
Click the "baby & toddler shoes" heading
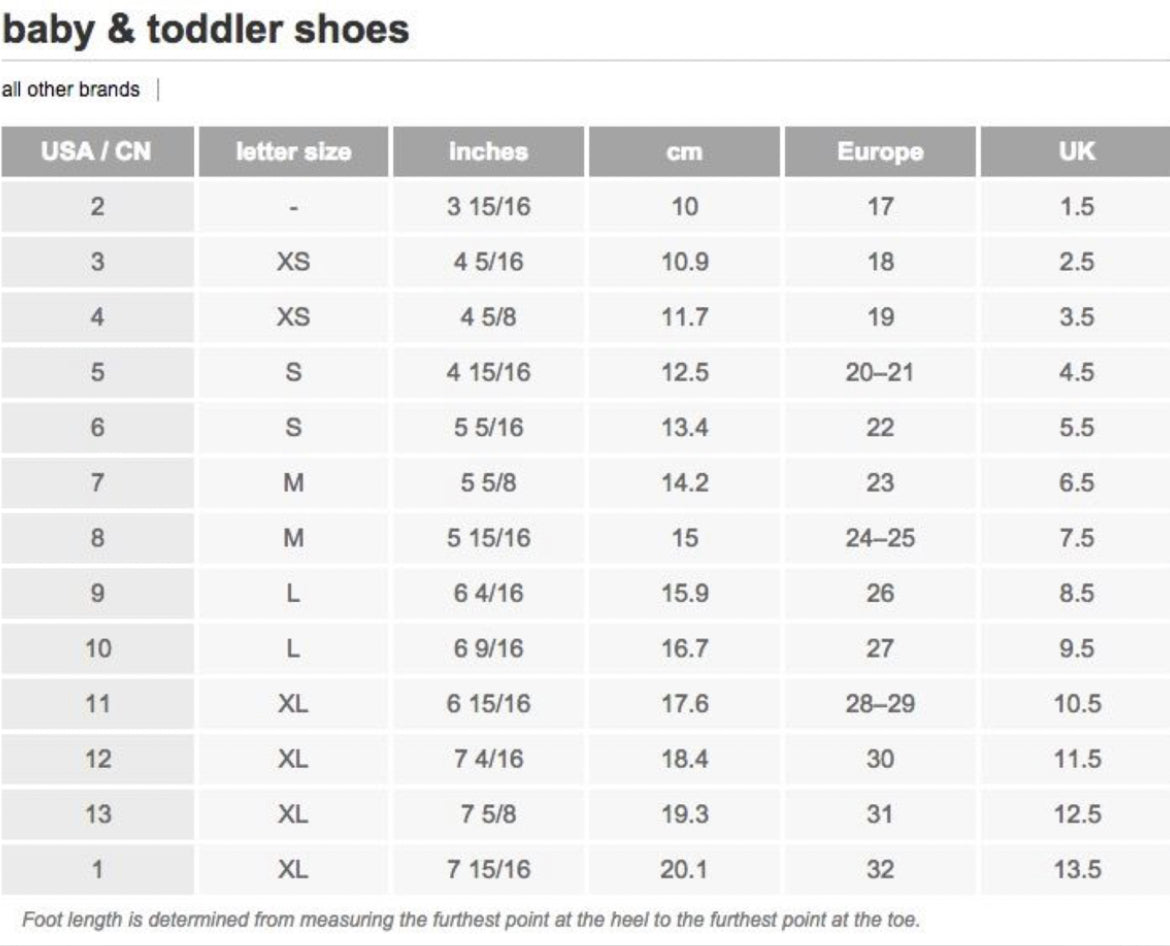click(205, 29)
